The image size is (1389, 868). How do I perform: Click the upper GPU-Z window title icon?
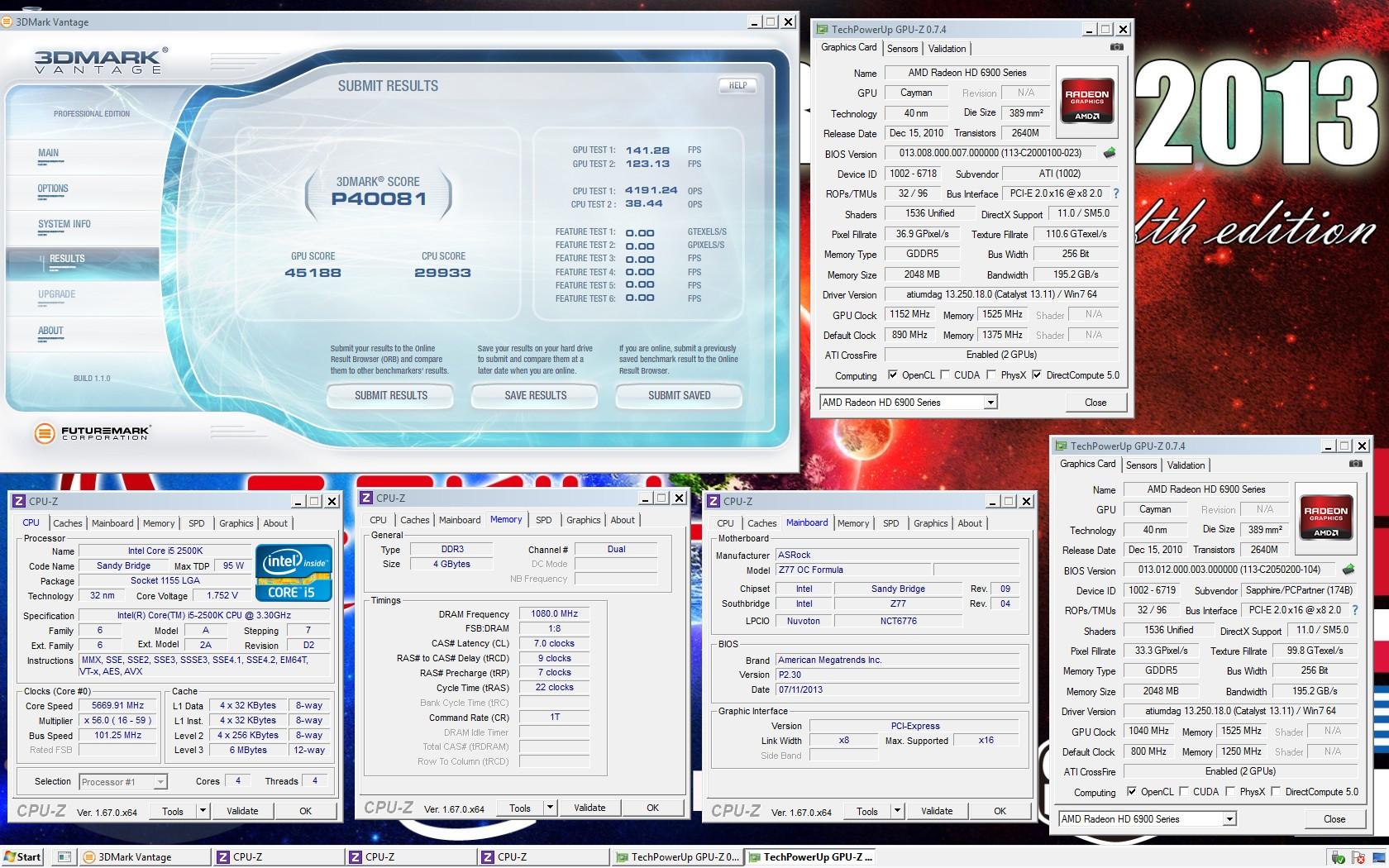point(822,29)
